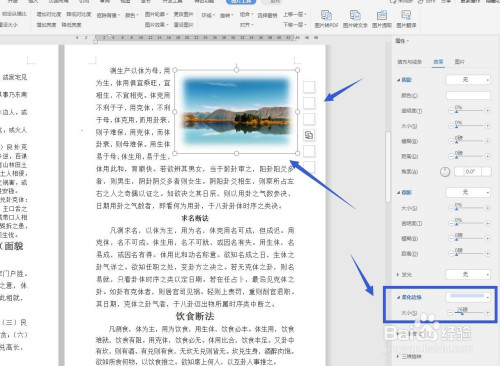Click minus icon of reflection 大小 slider
Screen dimensions: 500x366
pyautogui.click(x=451, y=208)
